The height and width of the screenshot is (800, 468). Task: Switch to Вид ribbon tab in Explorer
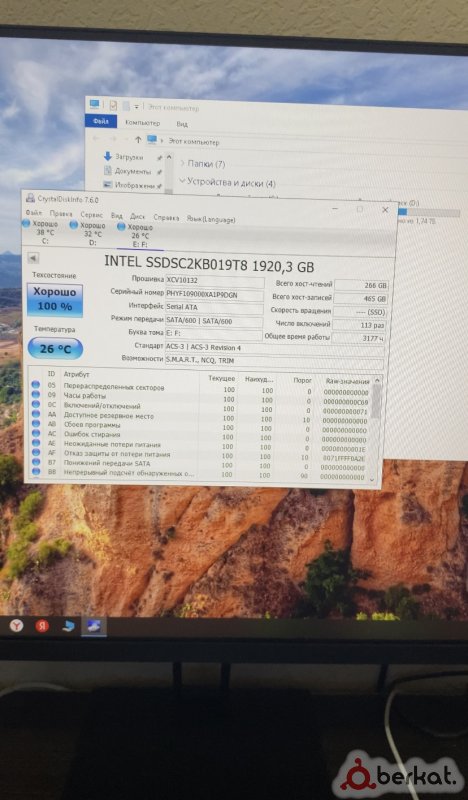click(x=182, y=124)
